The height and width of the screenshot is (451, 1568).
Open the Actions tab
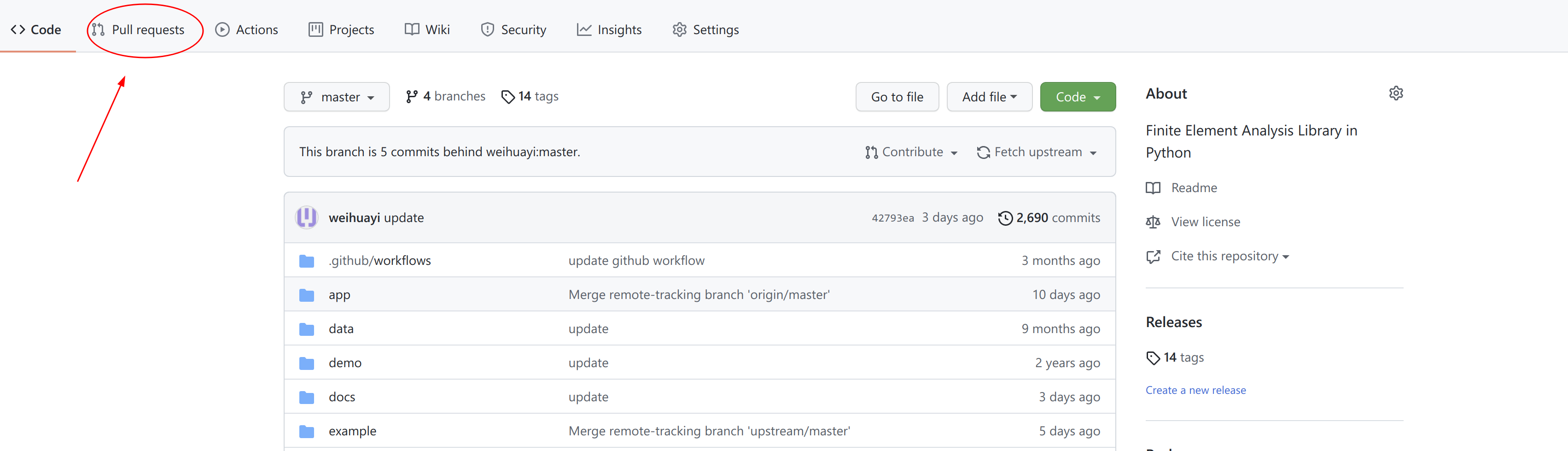click(x=246, y=29)
